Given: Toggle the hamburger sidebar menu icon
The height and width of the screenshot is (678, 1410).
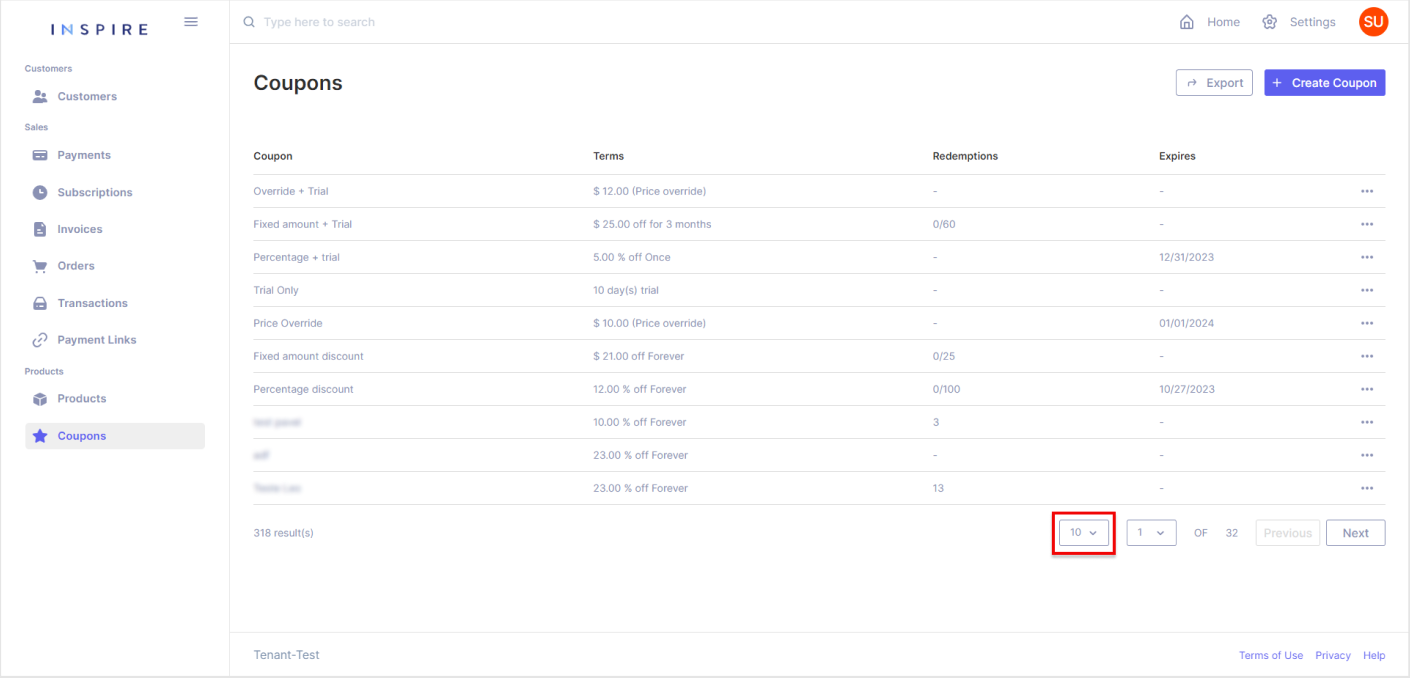Looking at the screenshot, I should pos(191,21).
